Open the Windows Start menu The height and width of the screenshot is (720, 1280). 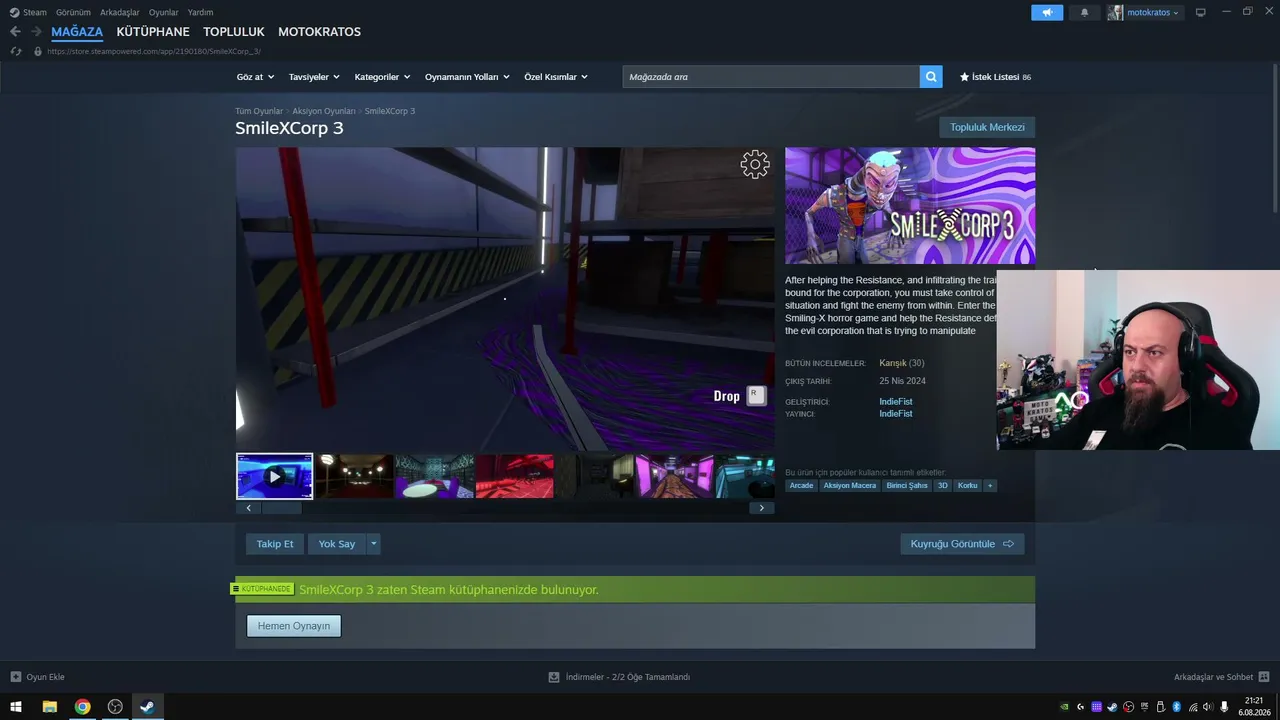[x=16, y=707]
